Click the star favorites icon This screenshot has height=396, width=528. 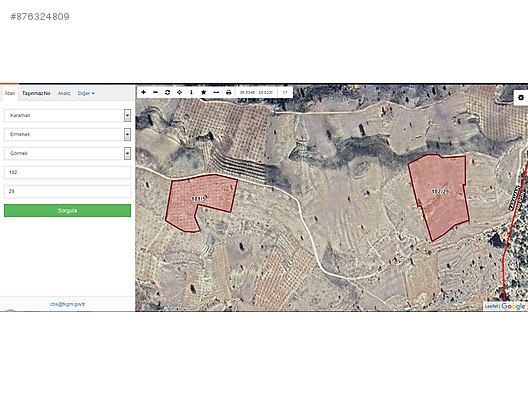click(x=203, y=92)
